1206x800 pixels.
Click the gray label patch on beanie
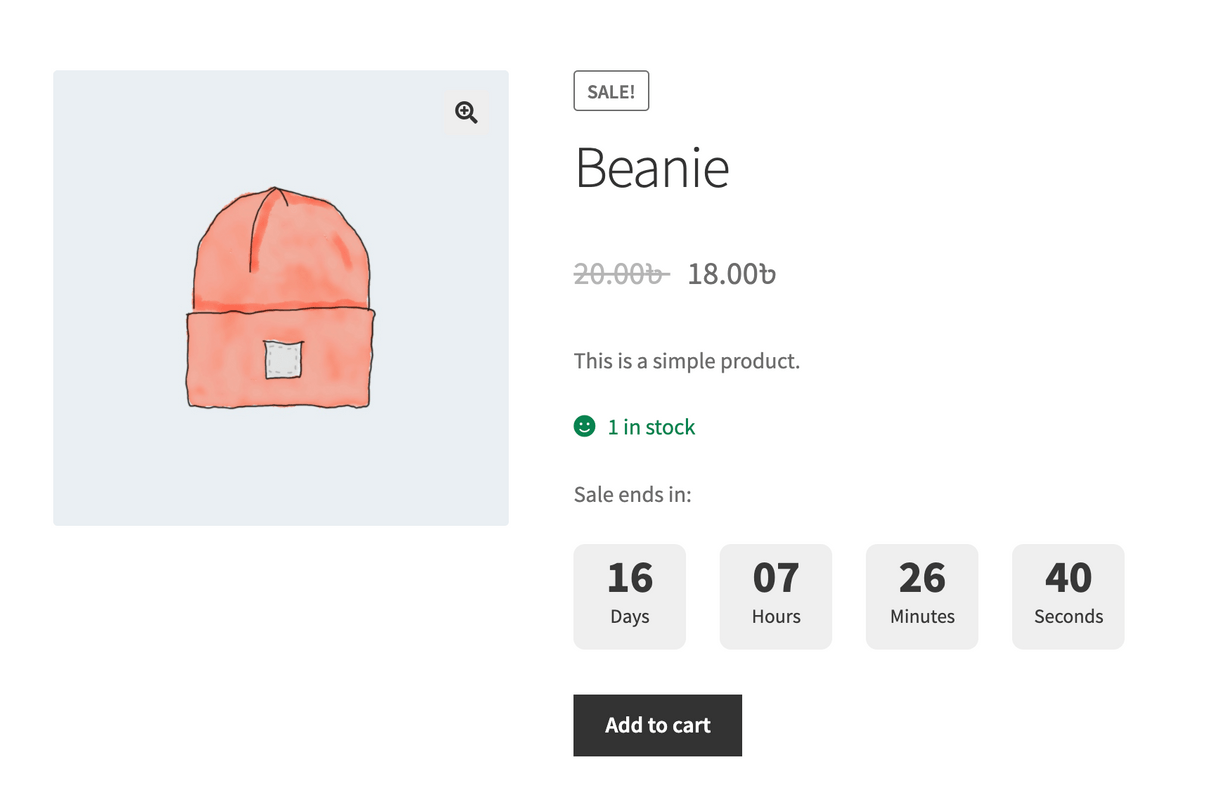point(283,360)
